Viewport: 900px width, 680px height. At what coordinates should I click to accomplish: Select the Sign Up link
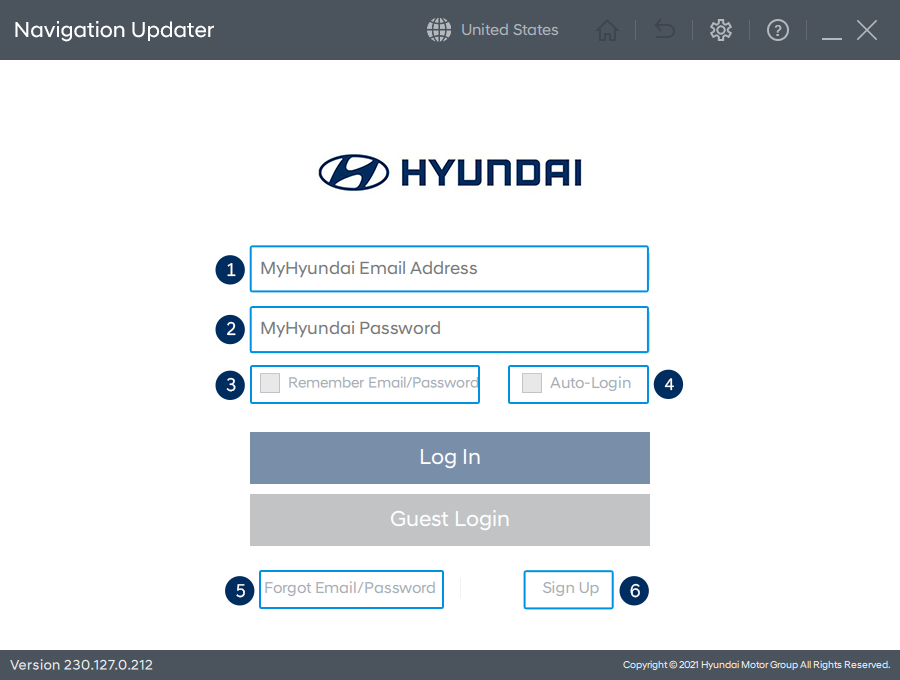point(570,588)
